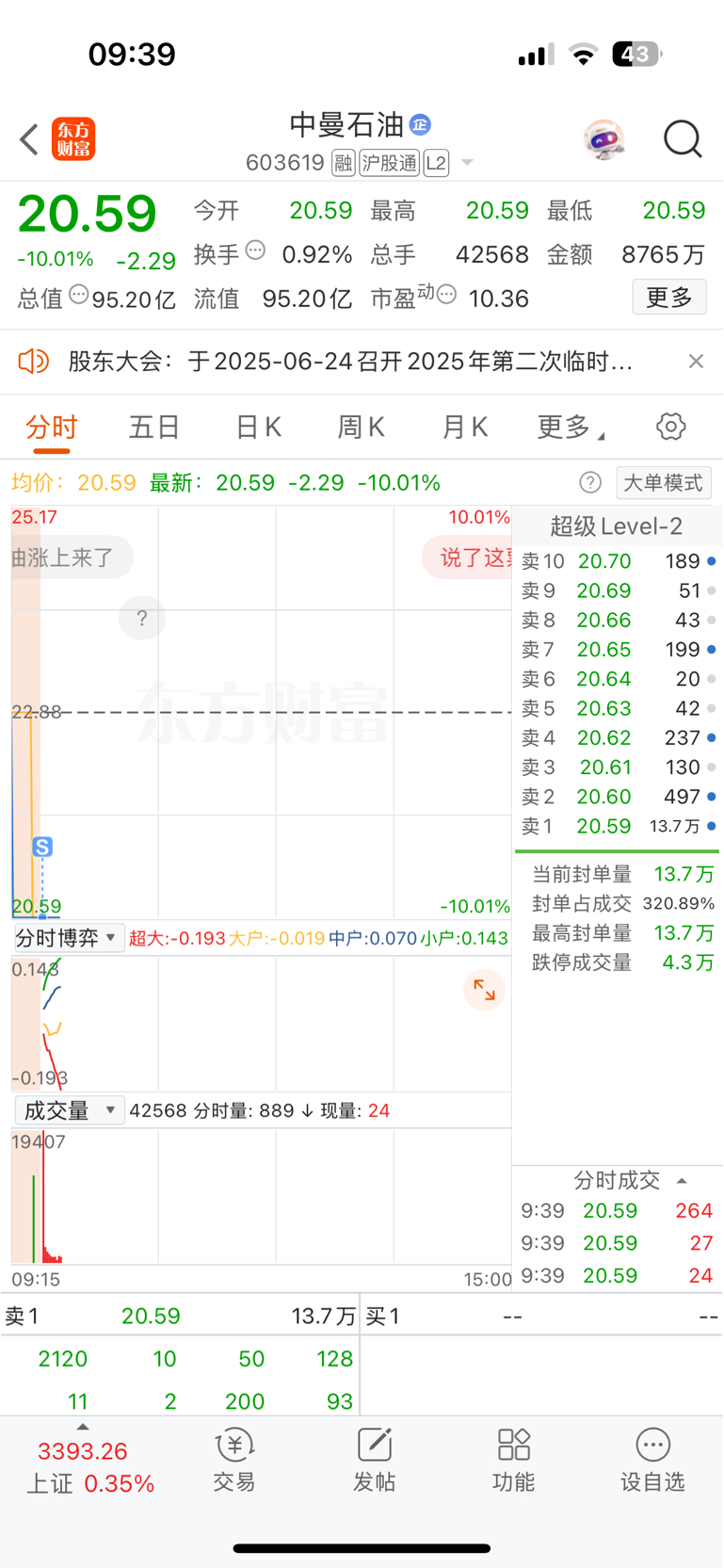The image size is (724, 1568).
Task: Select the 卖4 20.62 order row
Action: (618, 737)
